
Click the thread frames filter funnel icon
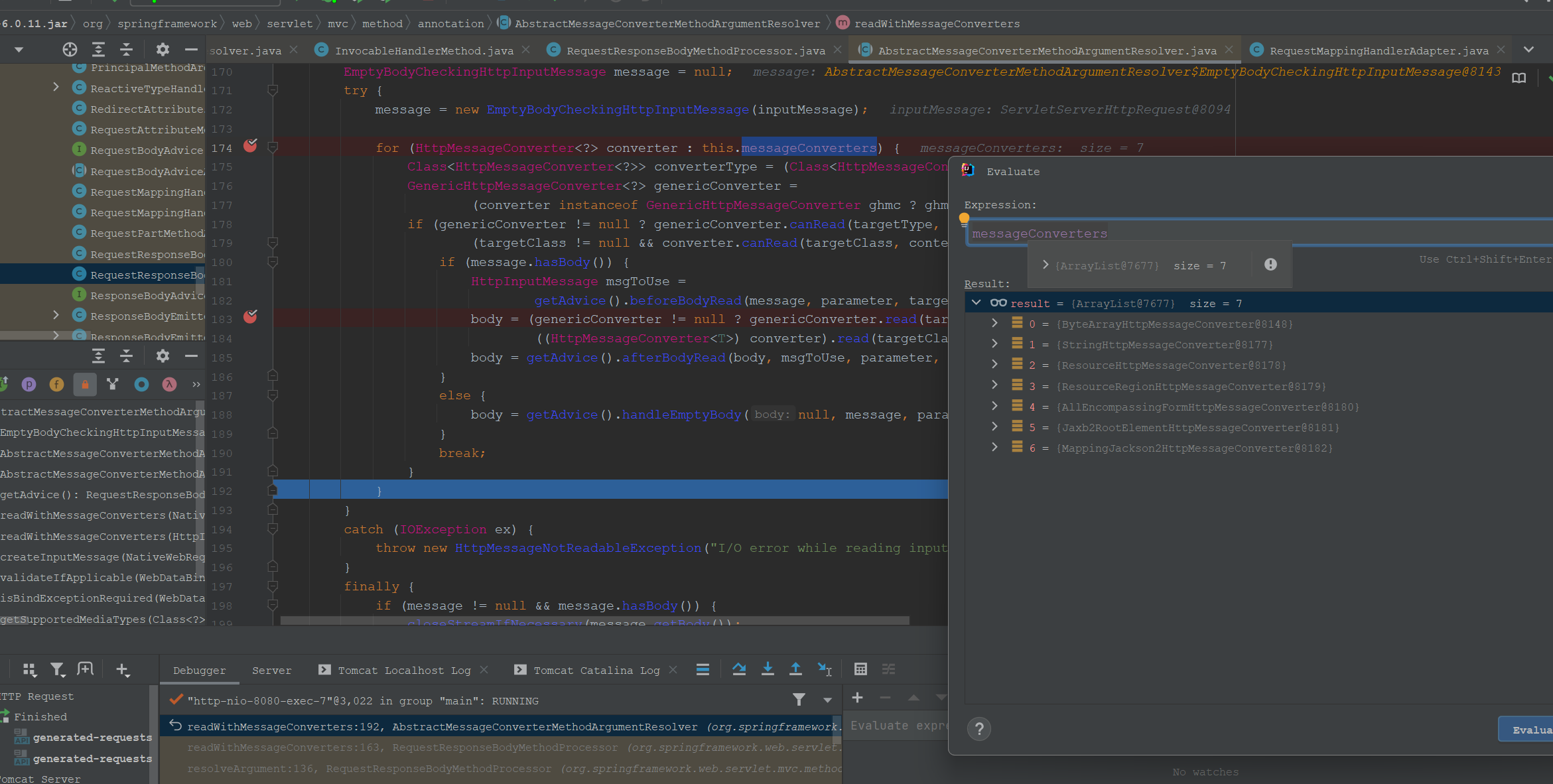799,700
